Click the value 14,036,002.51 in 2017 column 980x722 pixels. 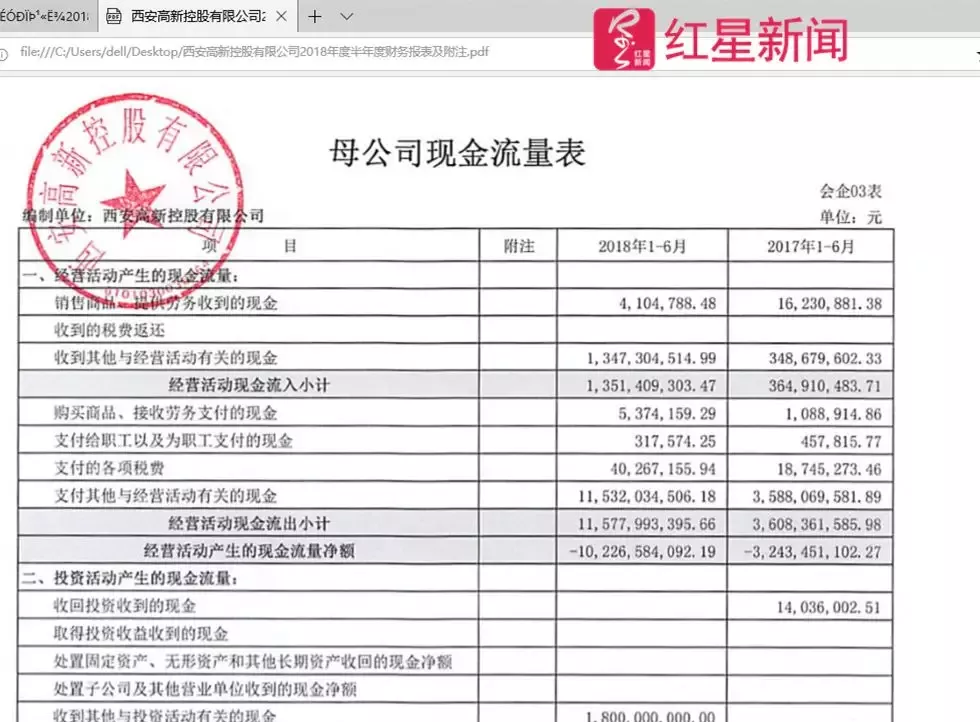coord(829,606)
